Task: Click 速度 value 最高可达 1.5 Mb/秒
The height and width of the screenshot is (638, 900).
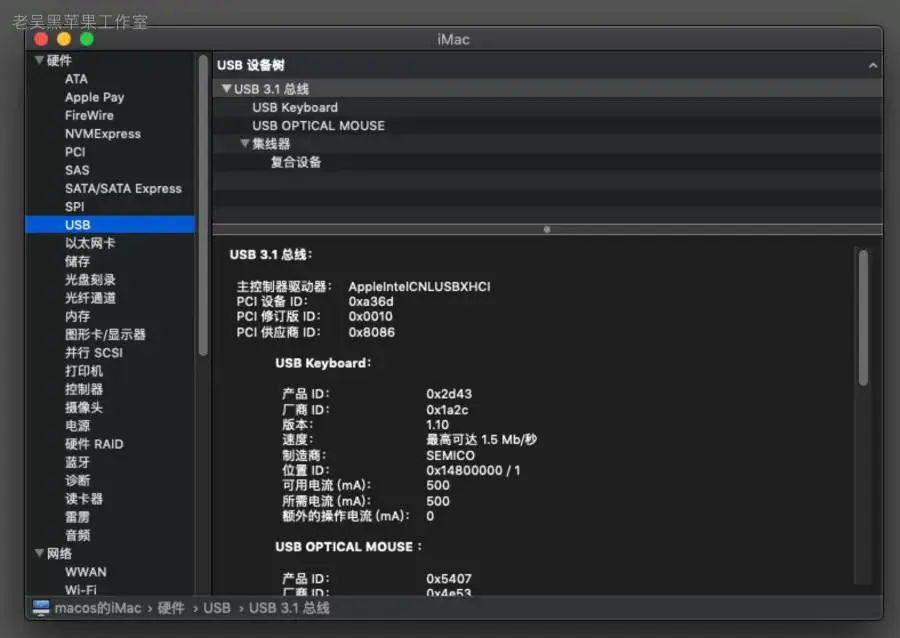Action: (x=482, y=439)
